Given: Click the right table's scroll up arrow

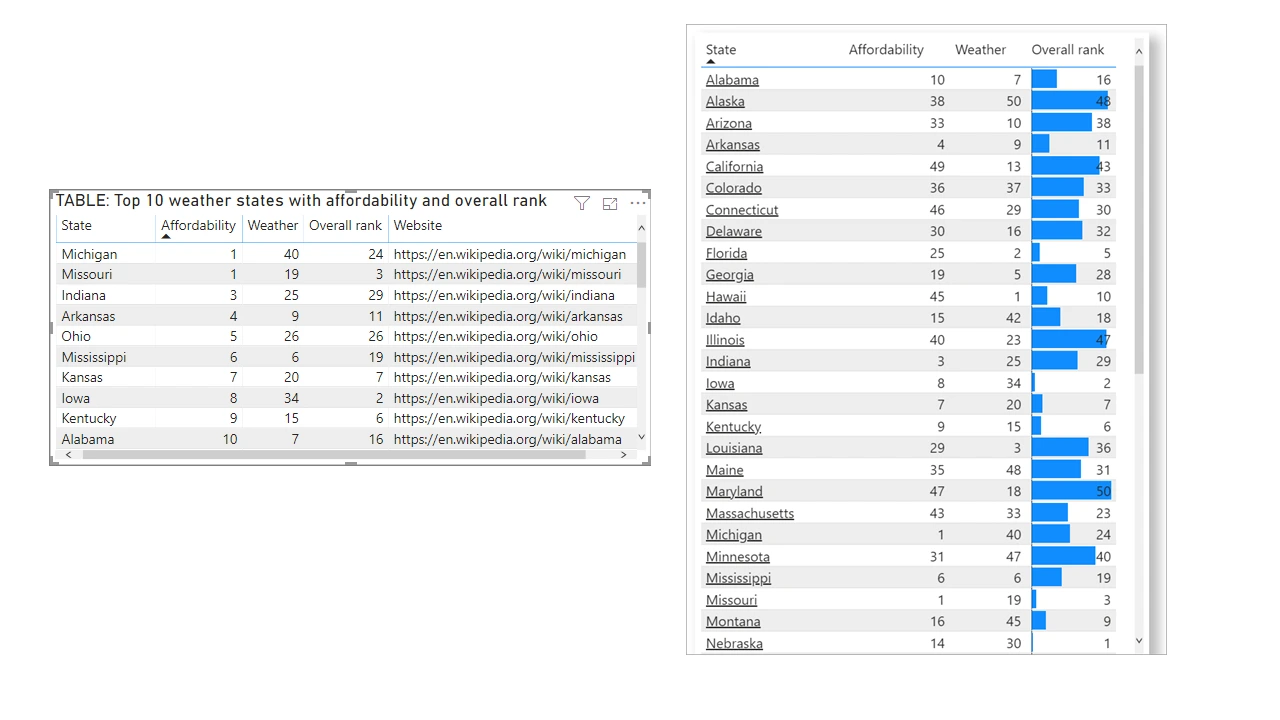Looking at the screenshot, I should tap(1139, 50).
